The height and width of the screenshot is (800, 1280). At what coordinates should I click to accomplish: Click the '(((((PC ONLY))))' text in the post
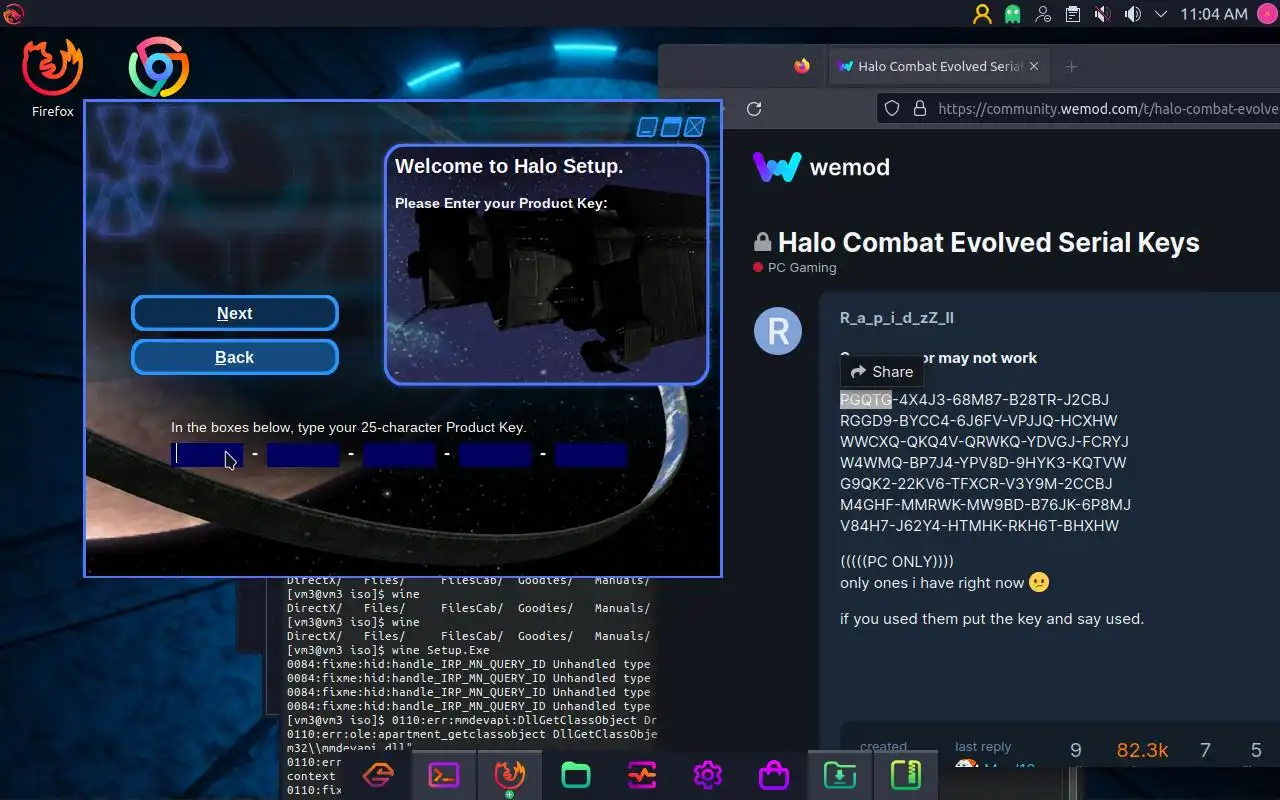click(897, 561)
